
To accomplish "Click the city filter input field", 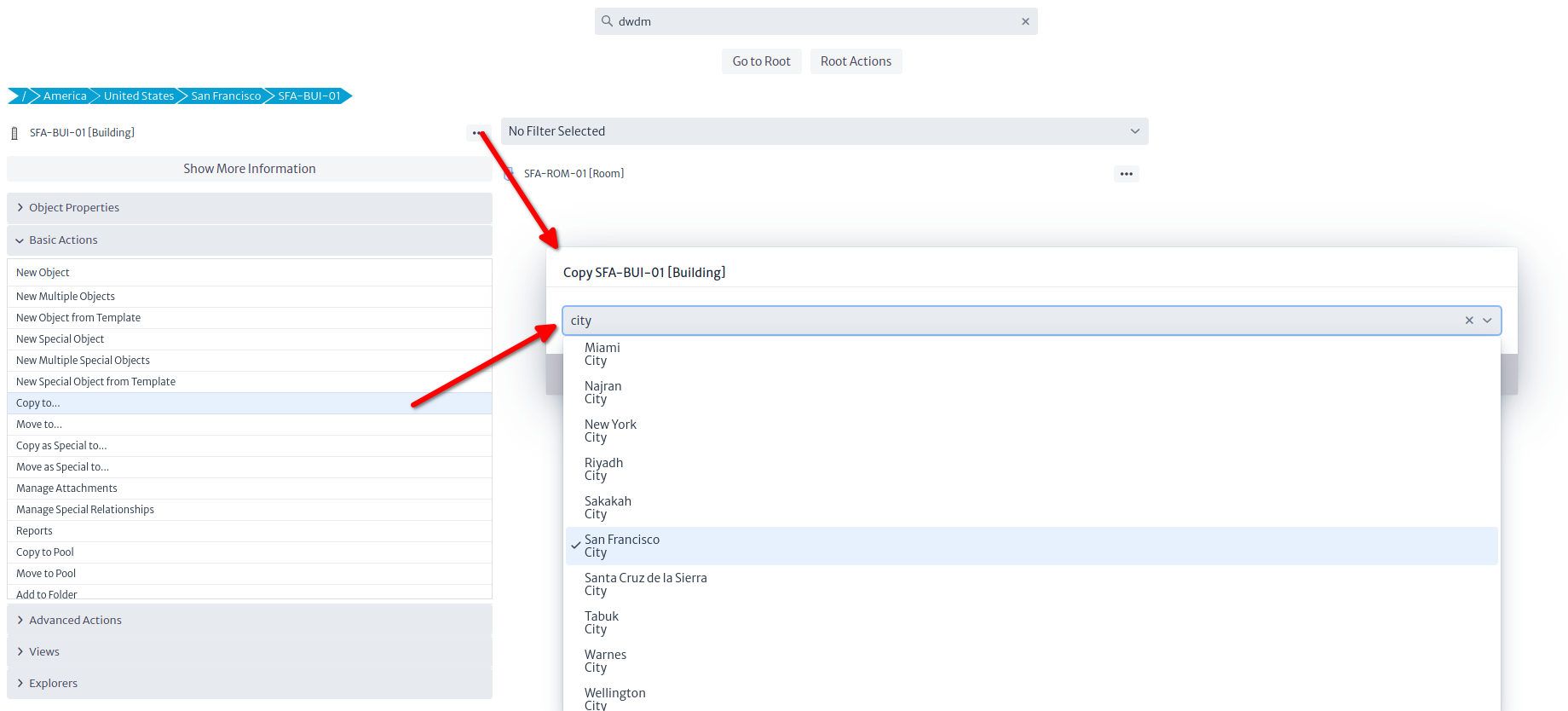I will [x=1006, y=321].
